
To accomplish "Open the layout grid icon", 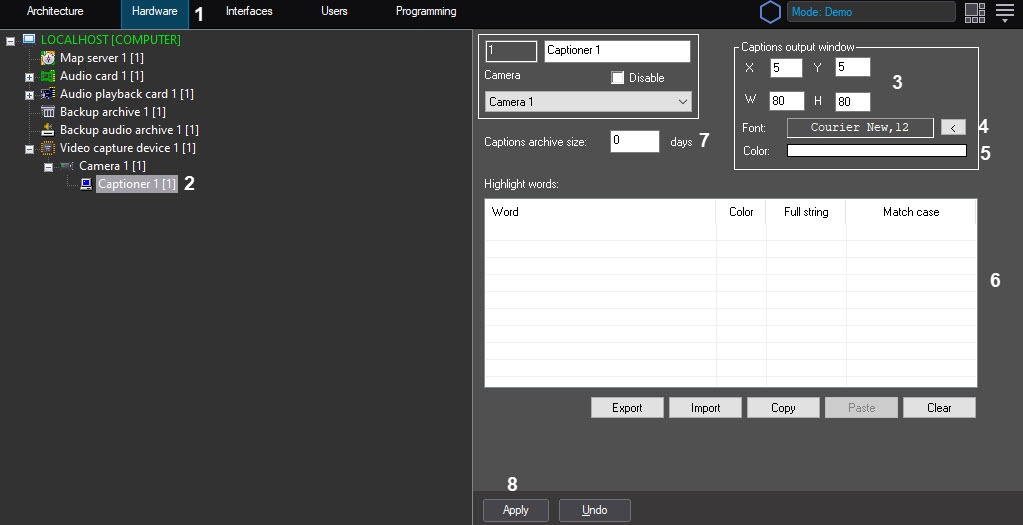I will coord(975,12).
